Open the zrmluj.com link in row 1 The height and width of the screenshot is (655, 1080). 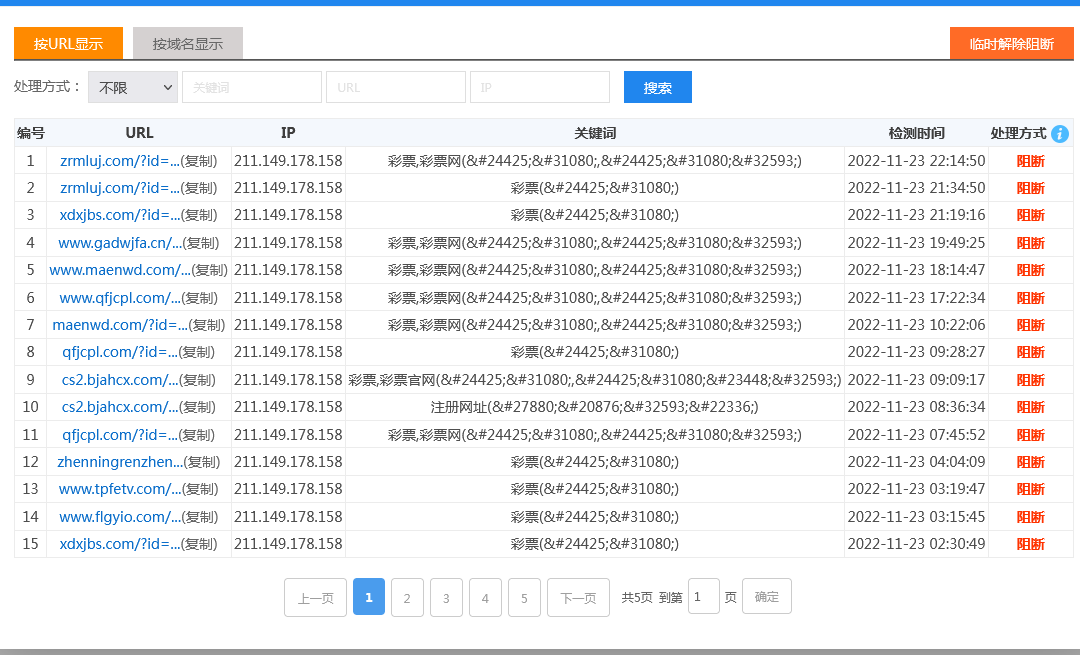pos(119,161)
